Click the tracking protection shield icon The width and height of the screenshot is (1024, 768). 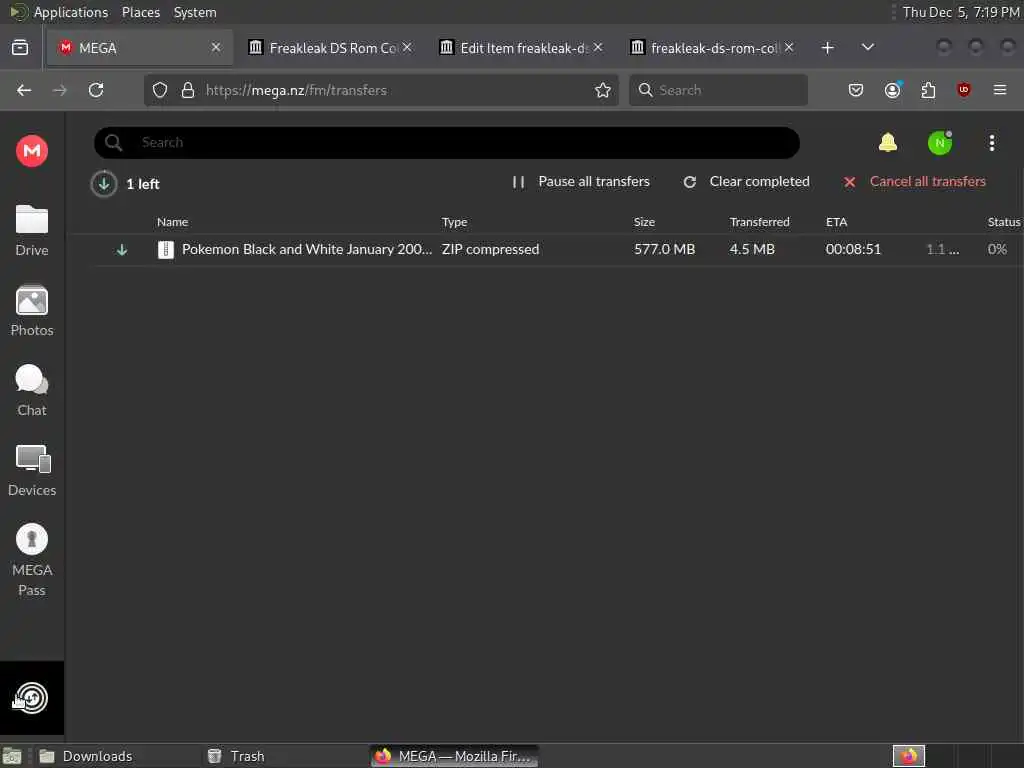tap(160, 90)
